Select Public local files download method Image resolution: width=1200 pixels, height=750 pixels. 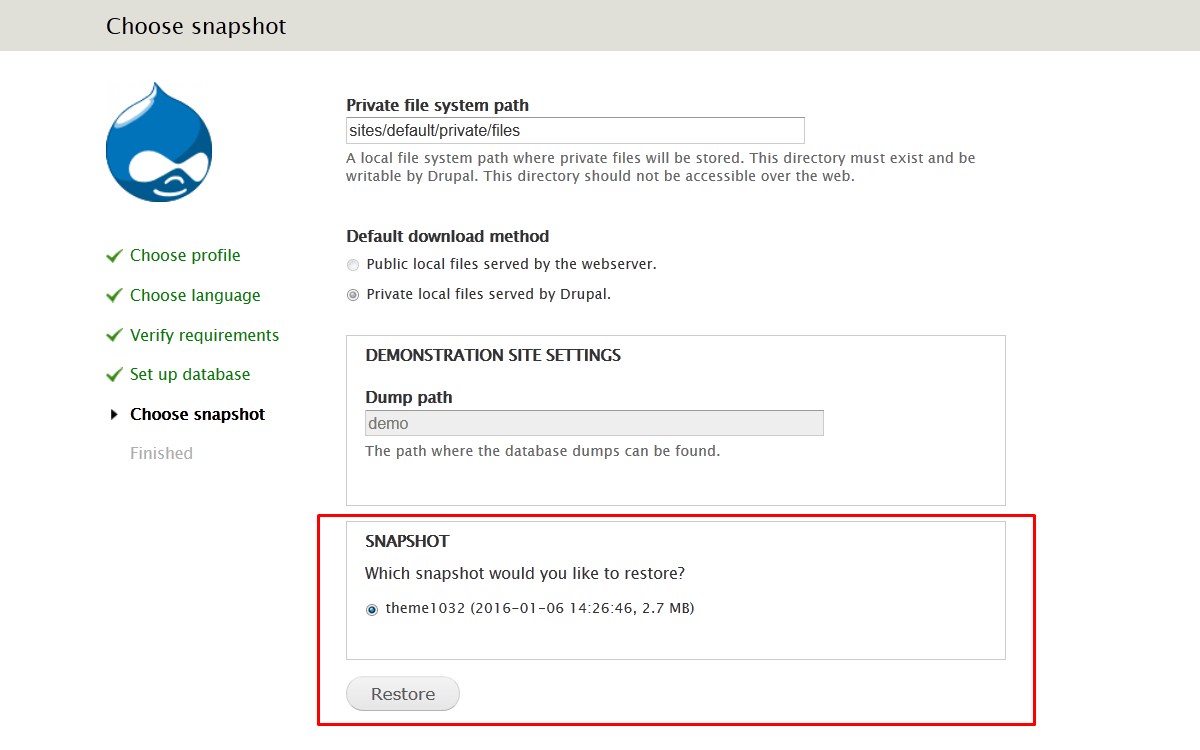pos(352,265)
